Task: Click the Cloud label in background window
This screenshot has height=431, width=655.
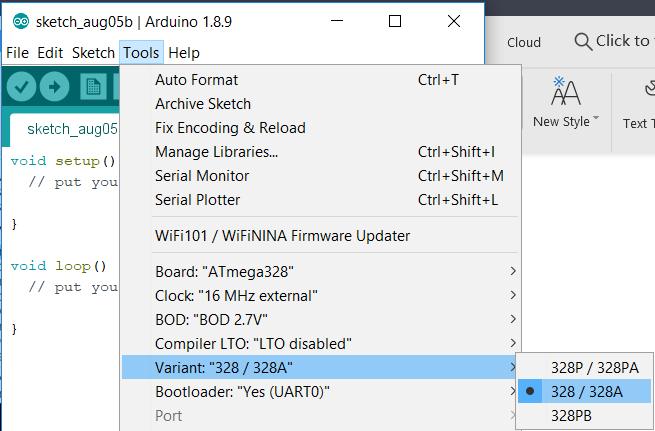Action: (524, 42)
